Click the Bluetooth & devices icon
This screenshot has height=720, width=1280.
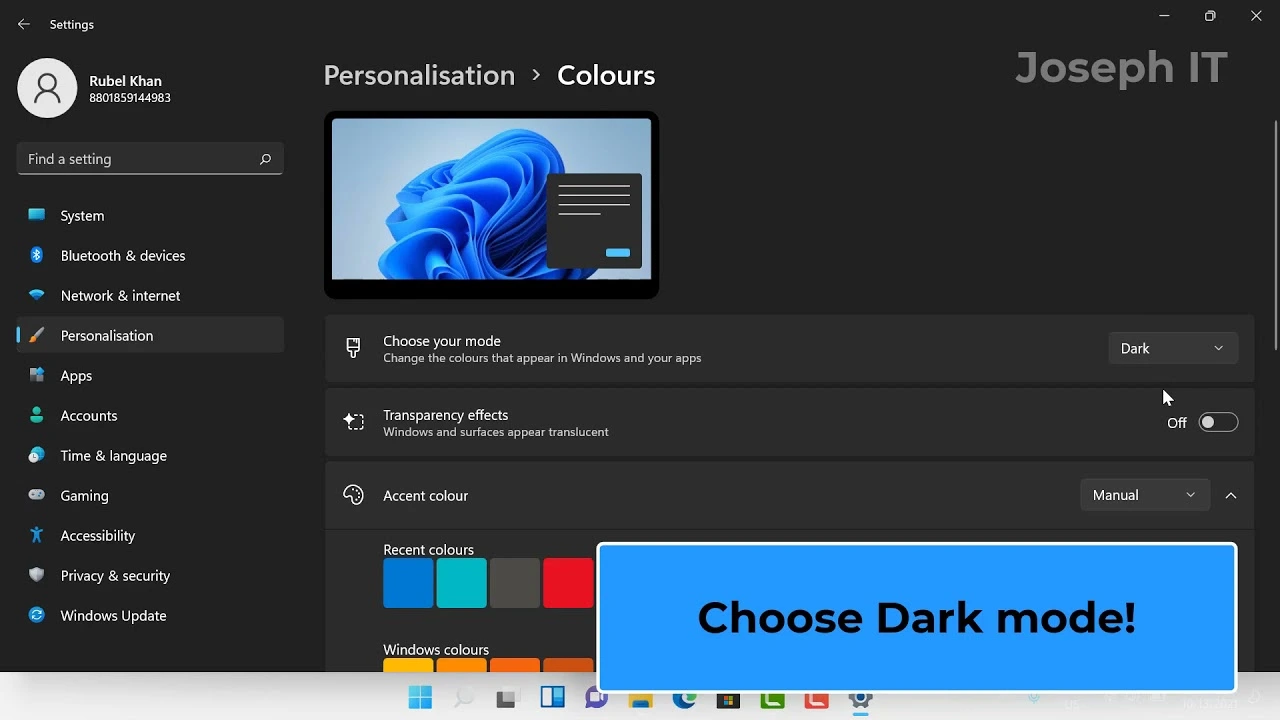pyautogui.click(x=37, y=255)
